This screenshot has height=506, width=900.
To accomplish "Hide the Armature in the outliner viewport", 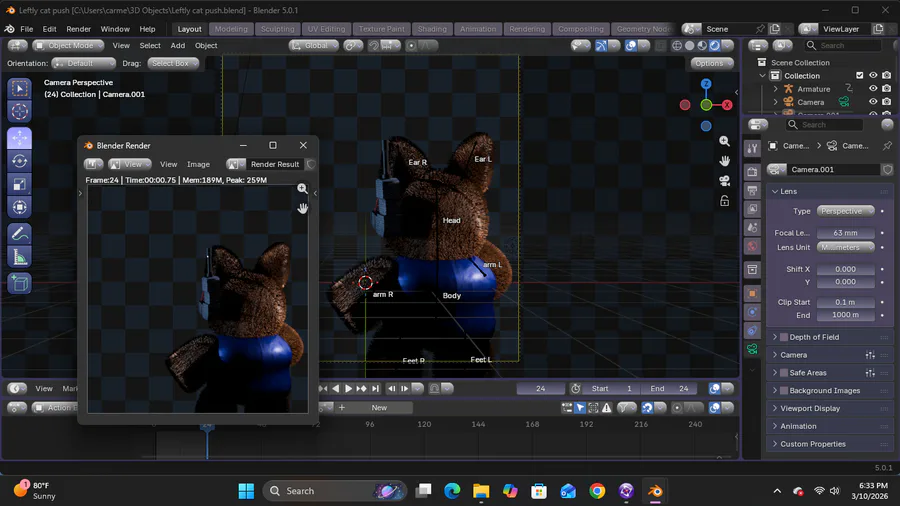I will (x=872, y=89).
